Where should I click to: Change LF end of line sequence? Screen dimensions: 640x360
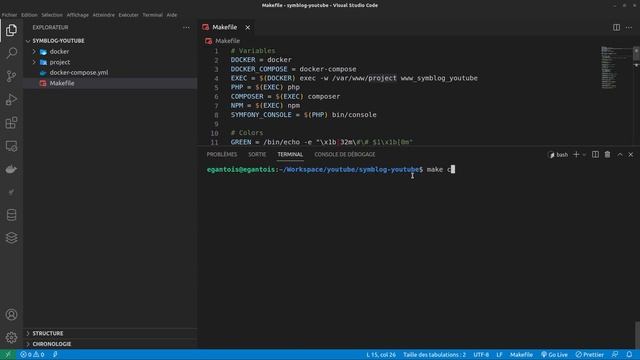point(499,355)
